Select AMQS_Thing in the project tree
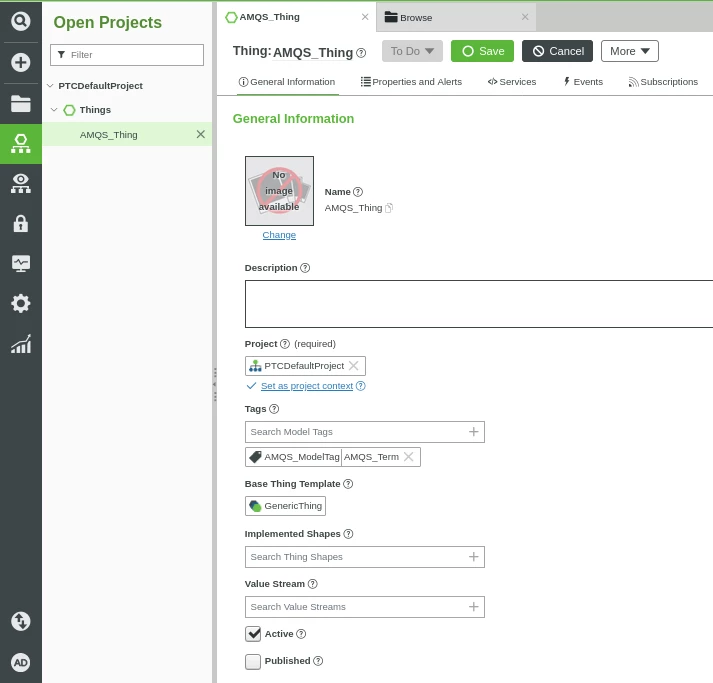This screenshot has width=713, height=683. pos(108,135)
